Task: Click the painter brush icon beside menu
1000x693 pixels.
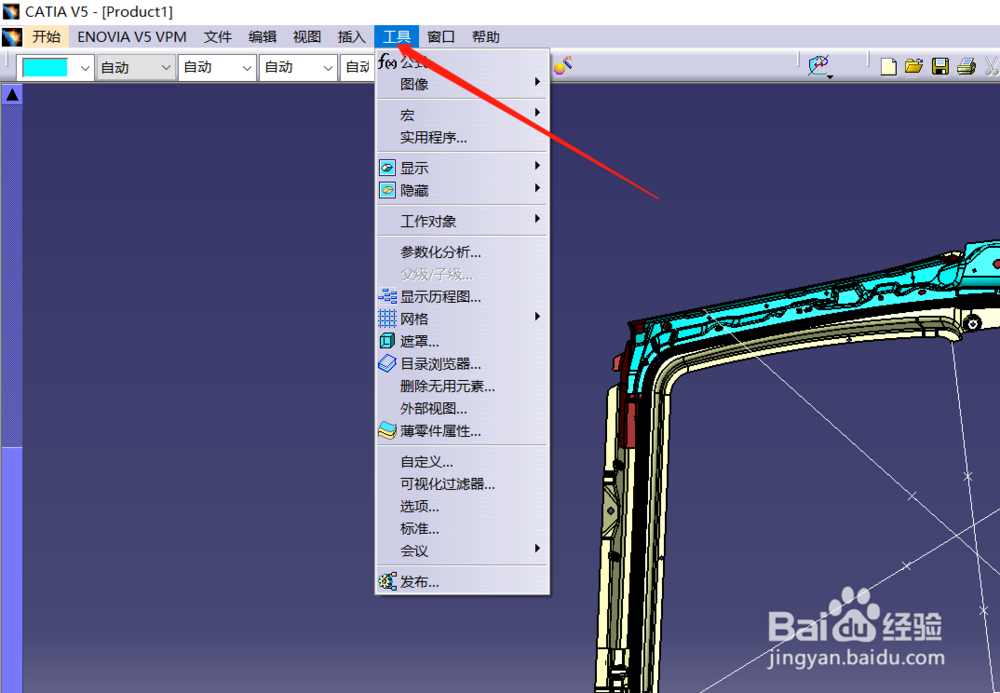Action: coord(562,65)
